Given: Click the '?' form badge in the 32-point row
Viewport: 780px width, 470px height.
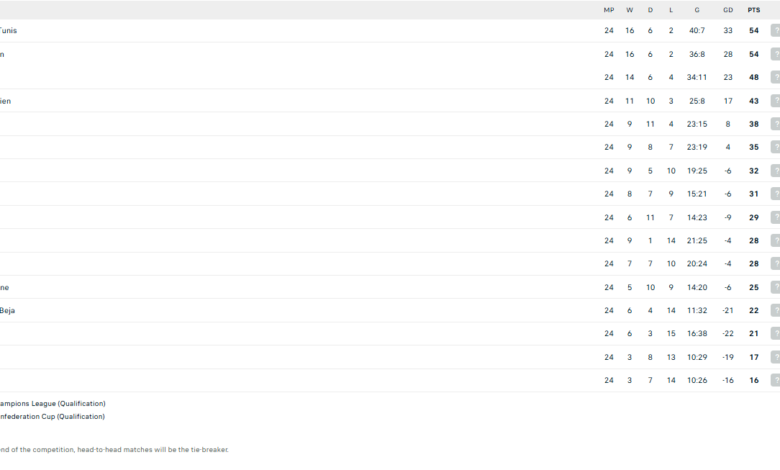Looking at the screenshot, I should pos(775,171).
